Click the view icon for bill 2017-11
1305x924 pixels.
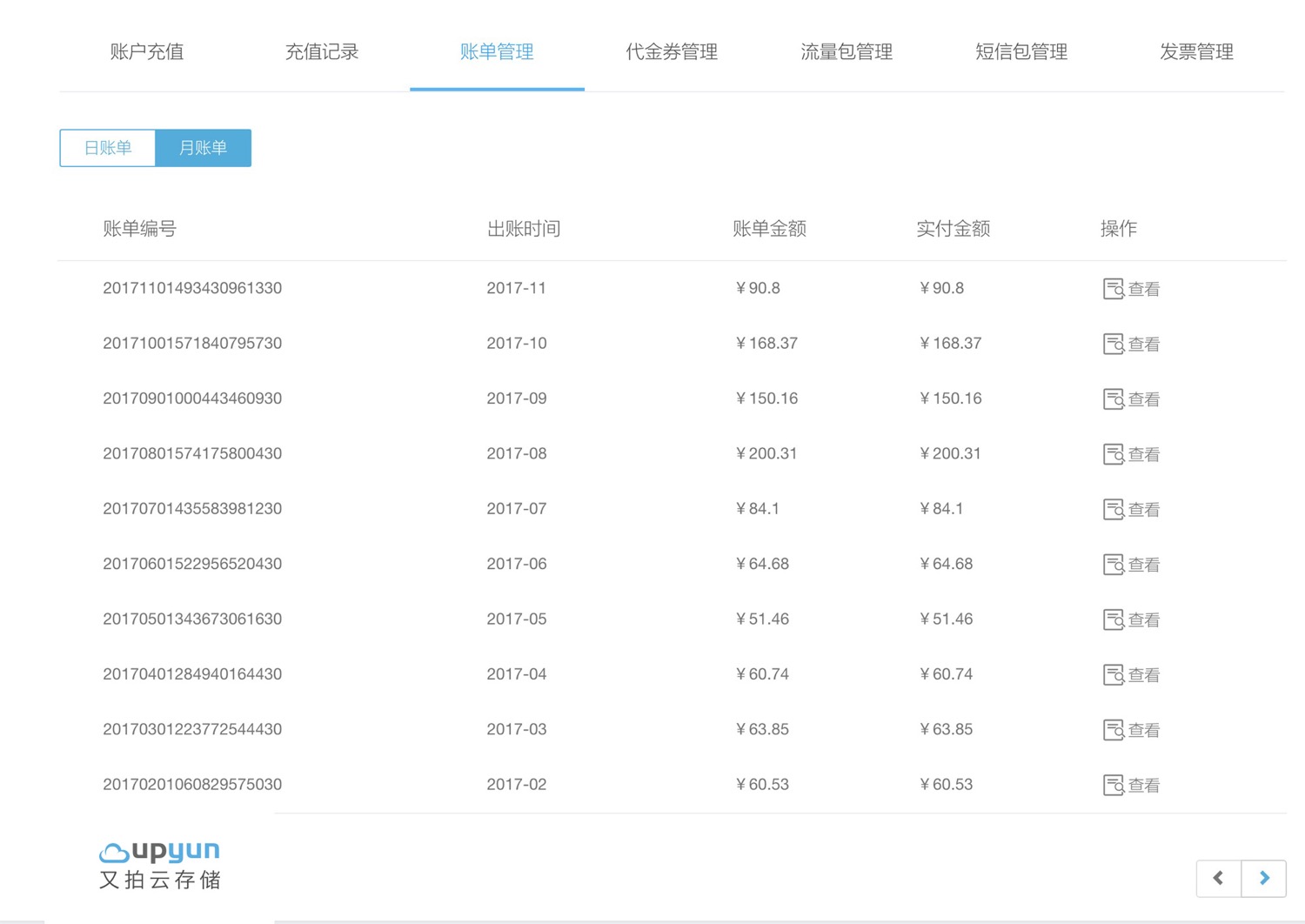point(1113,289)
